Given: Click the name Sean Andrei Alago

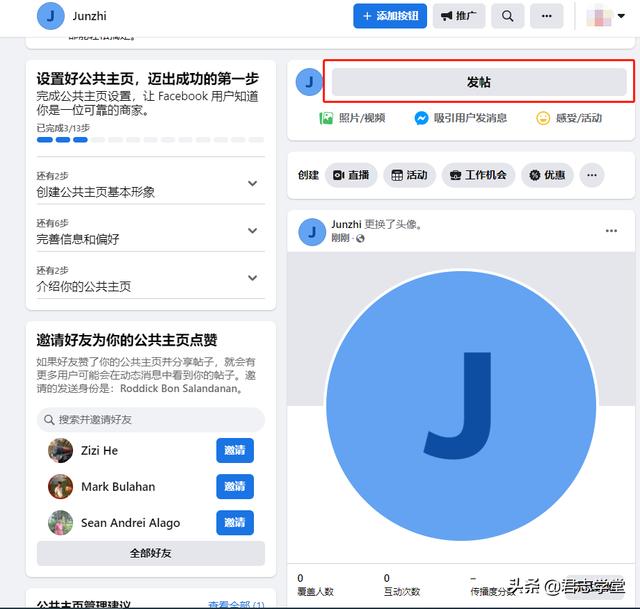Looking at the screenshot, I should [130, 523].
